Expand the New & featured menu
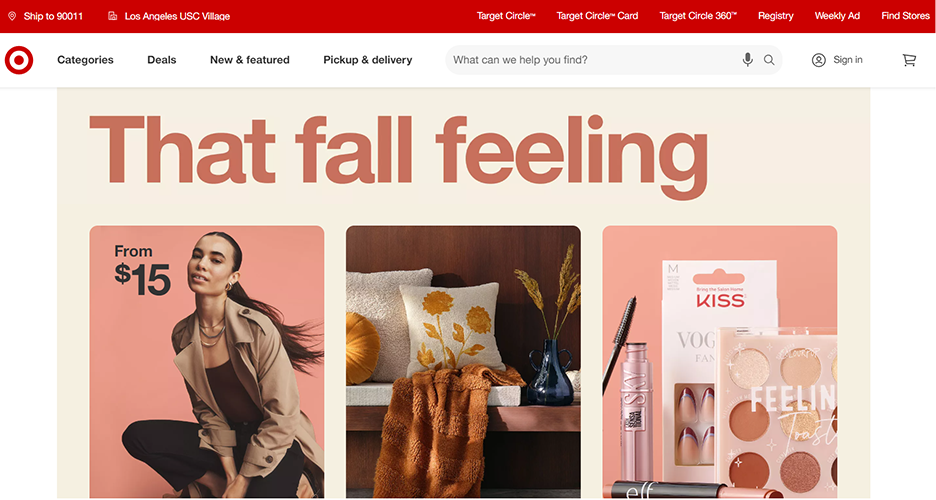 point(250,60)
